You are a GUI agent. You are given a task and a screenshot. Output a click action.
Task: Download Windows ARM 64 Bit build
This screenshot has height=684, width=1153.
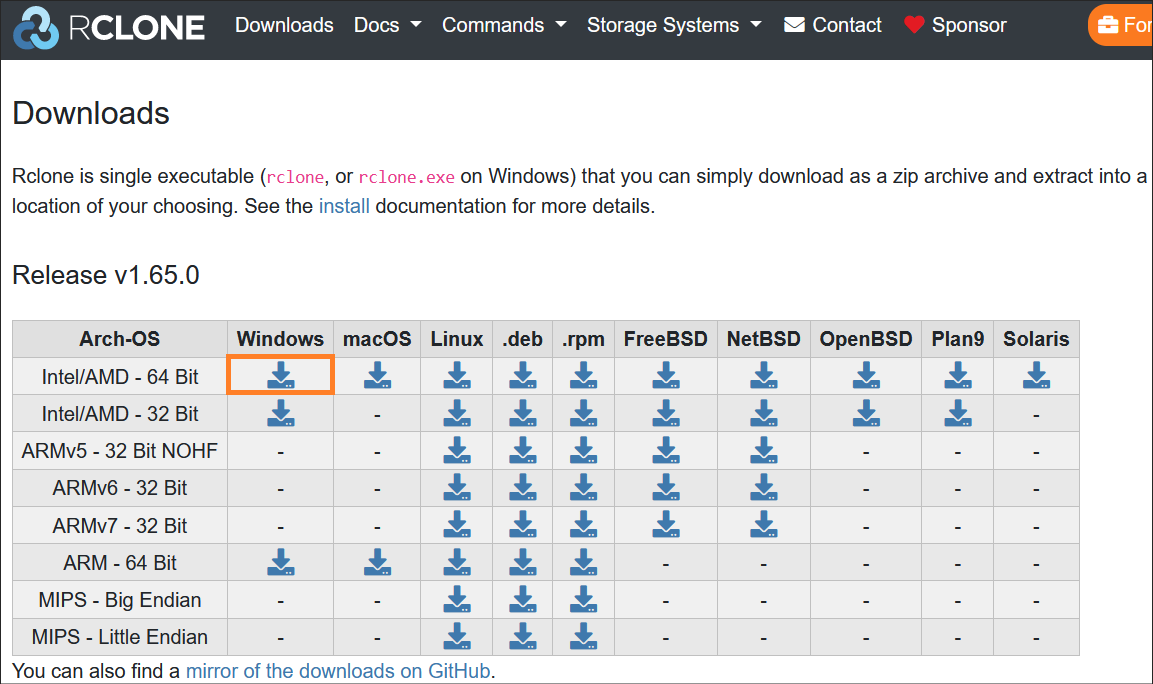(x=280, y=563)
